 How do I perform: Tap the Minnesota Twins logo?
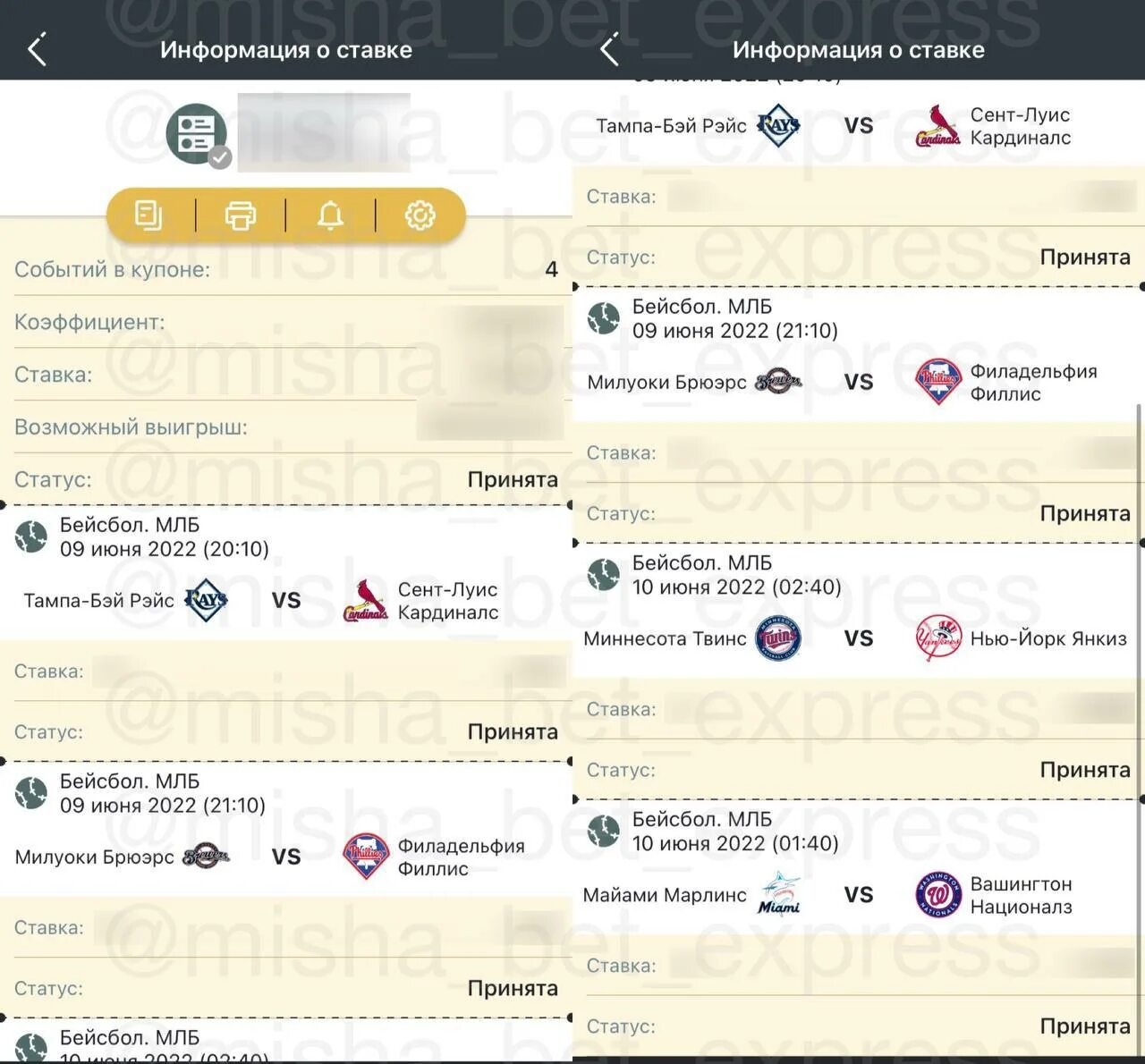point(778,638)
